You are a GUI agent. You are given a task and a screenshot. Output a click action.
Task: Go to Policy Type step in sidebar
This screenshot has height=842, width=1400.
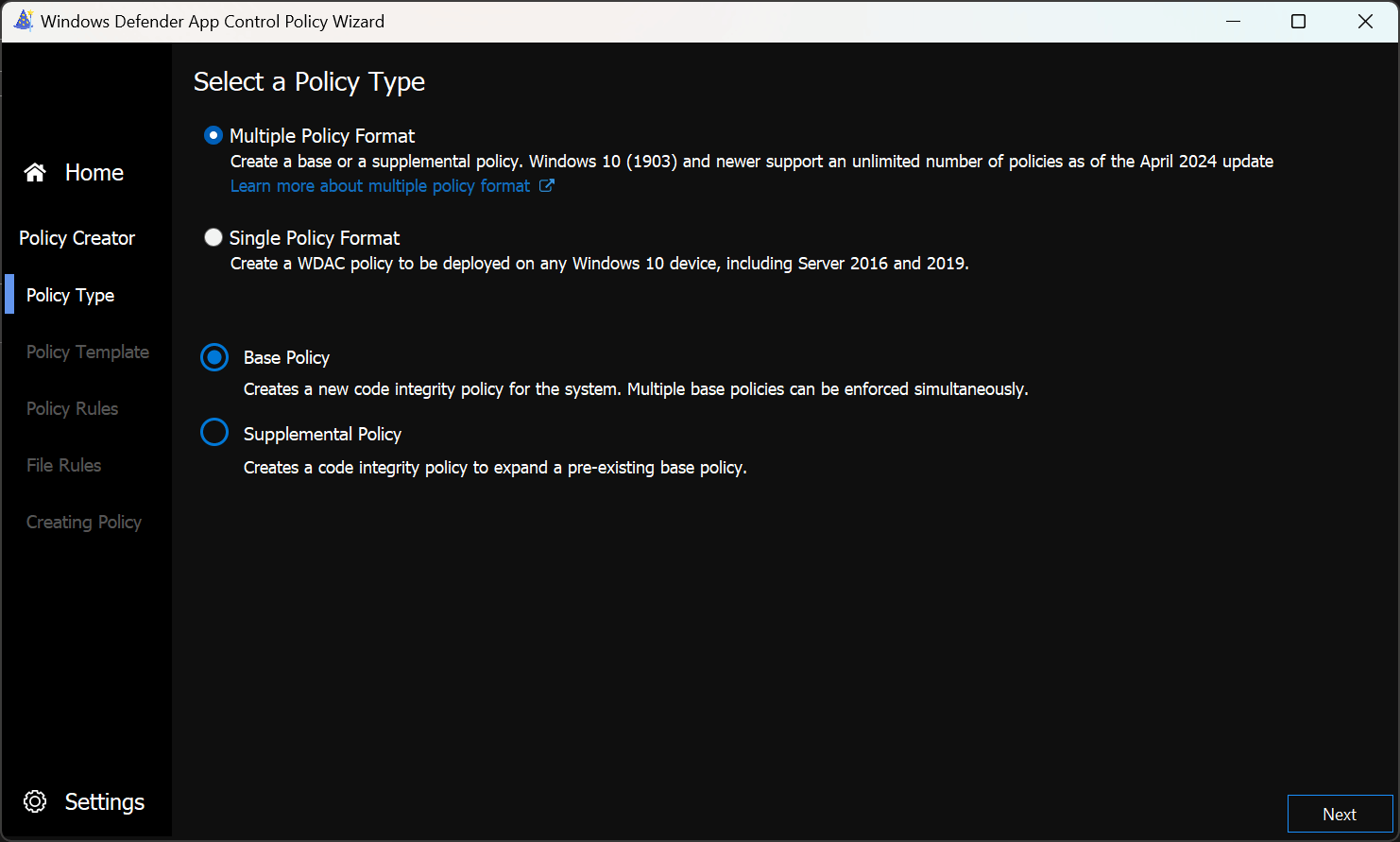[71, 295]
